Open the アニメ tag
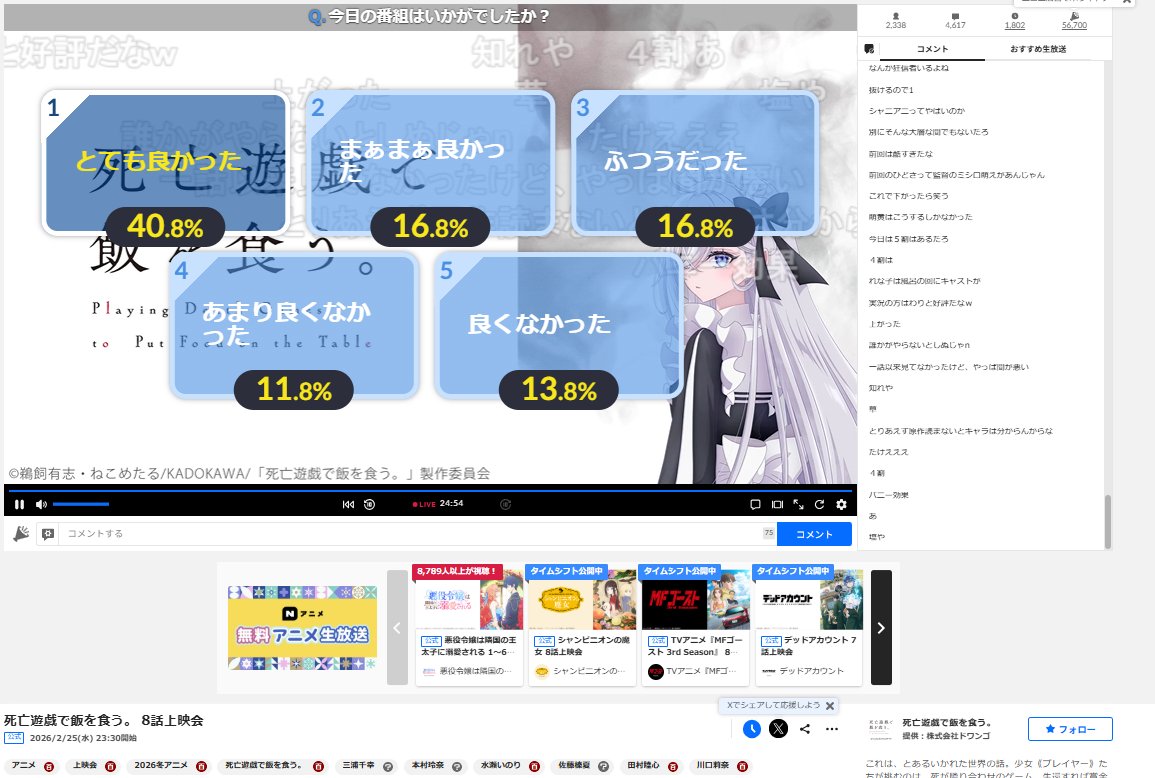 [24, 765]
